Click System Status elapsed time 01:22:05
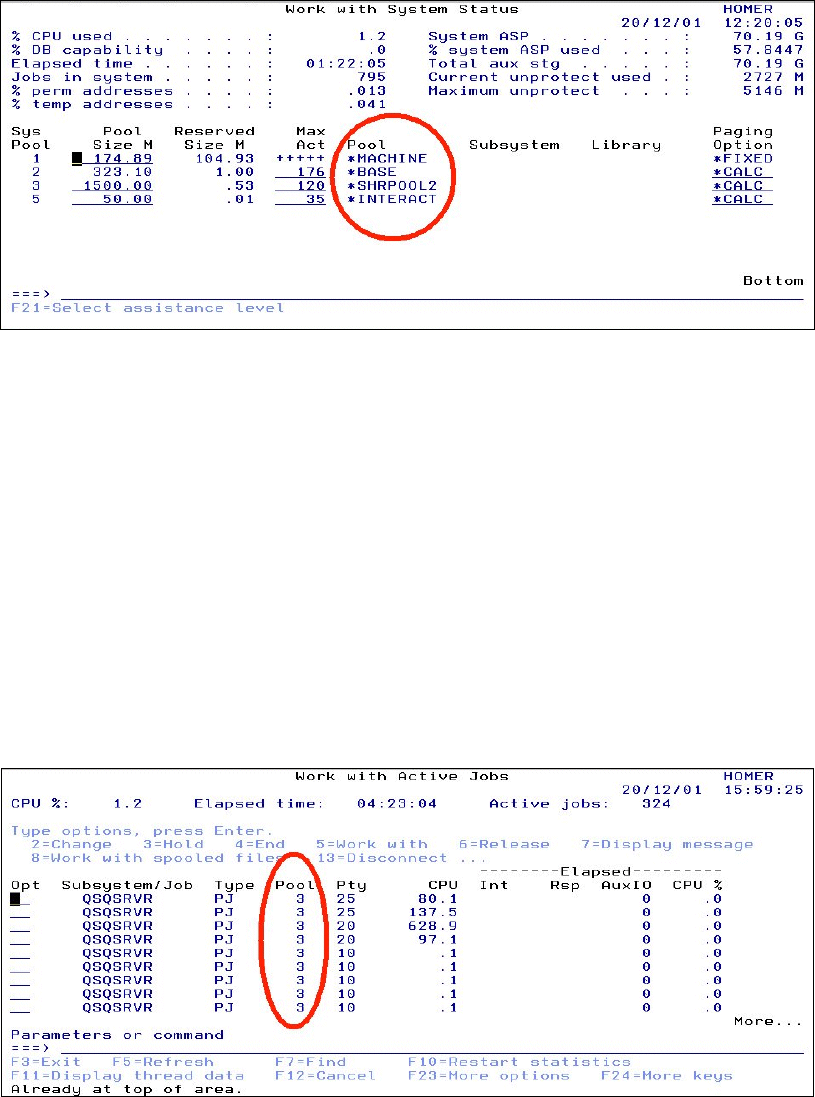 [346, 64]
